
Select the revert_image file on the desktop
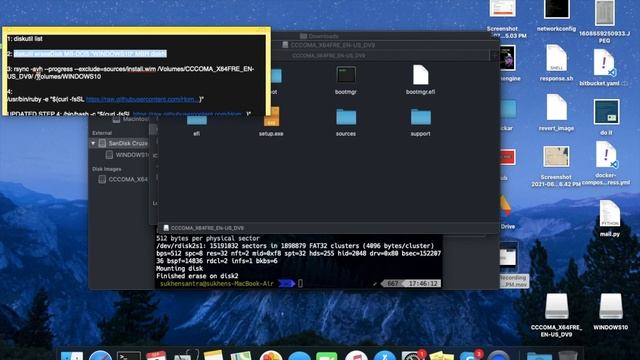click(x=556, y=112)
